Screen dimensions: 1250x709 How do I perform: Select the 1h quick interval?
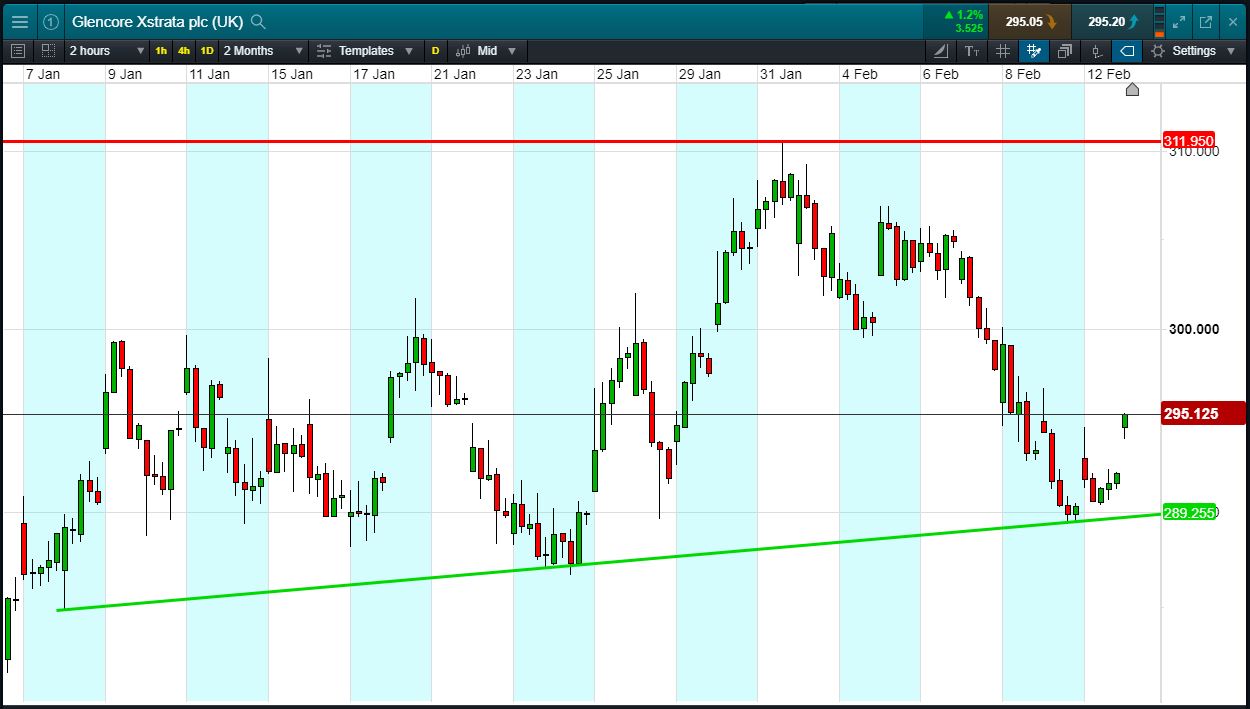[x=161, y=50]
